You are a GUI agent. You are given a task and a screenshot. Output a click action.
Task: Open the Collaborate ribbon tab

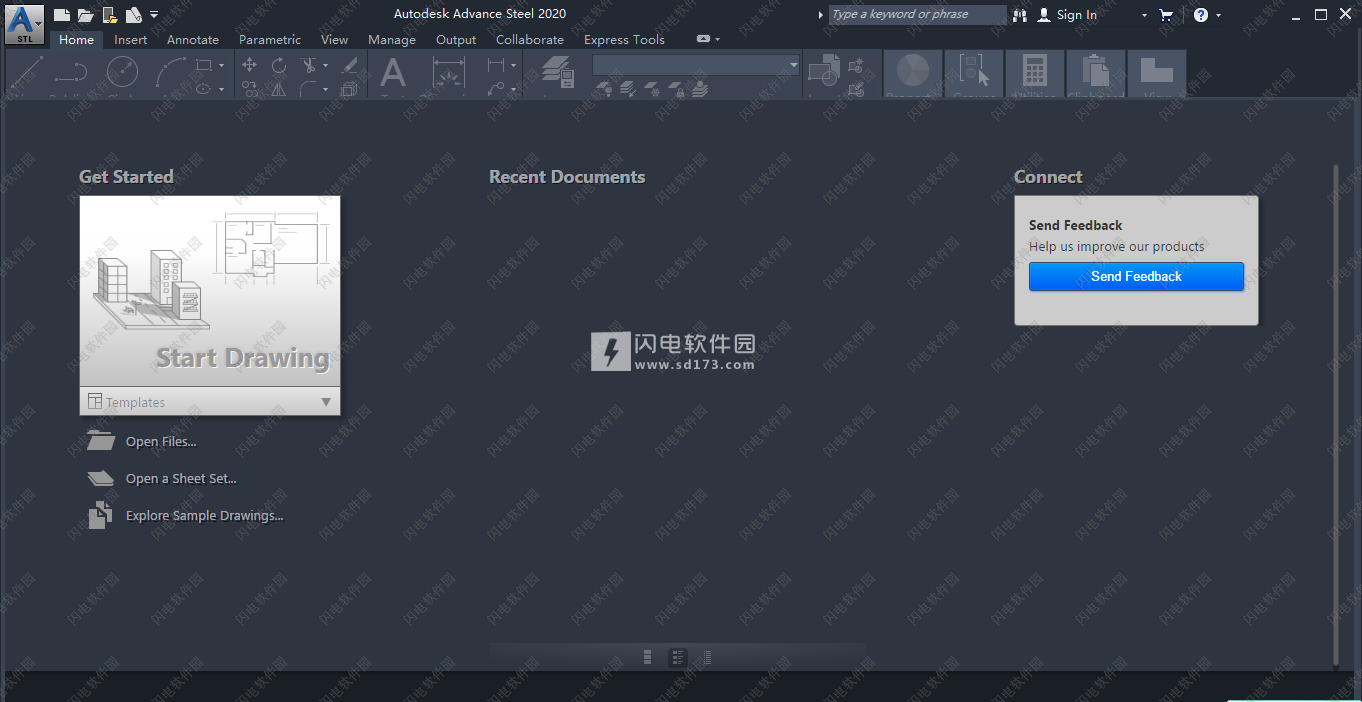[530, 40]
